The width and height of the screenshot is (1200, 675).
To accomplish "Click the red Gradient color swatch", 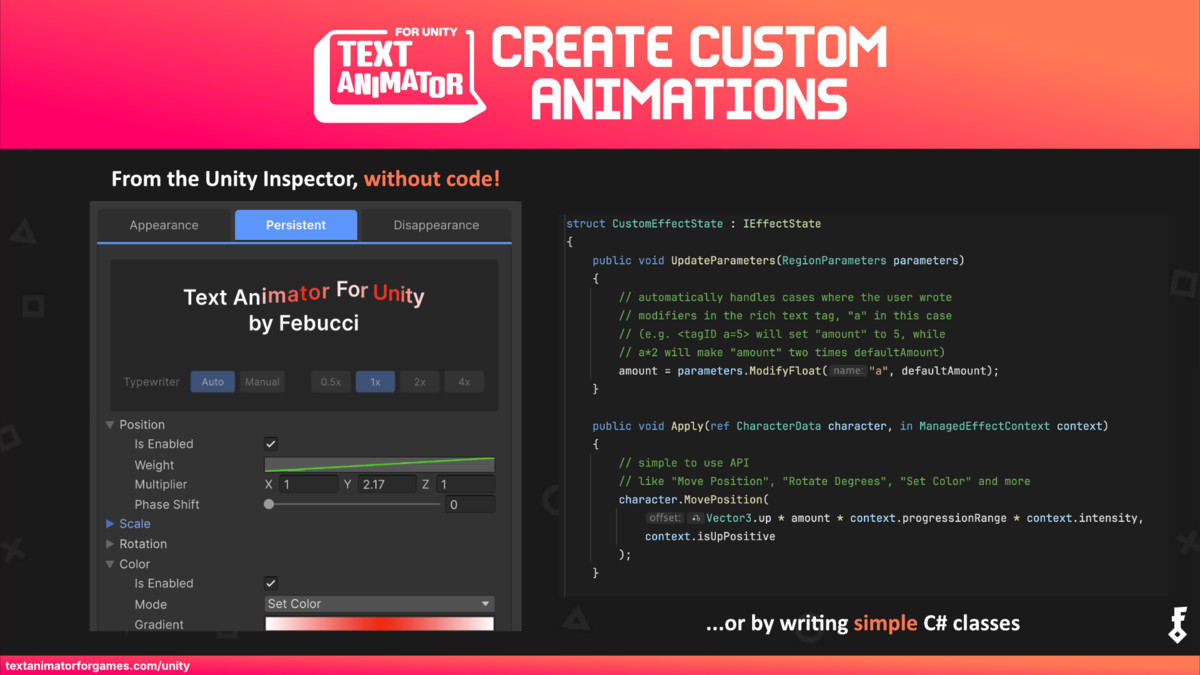I will pos(378,624).
